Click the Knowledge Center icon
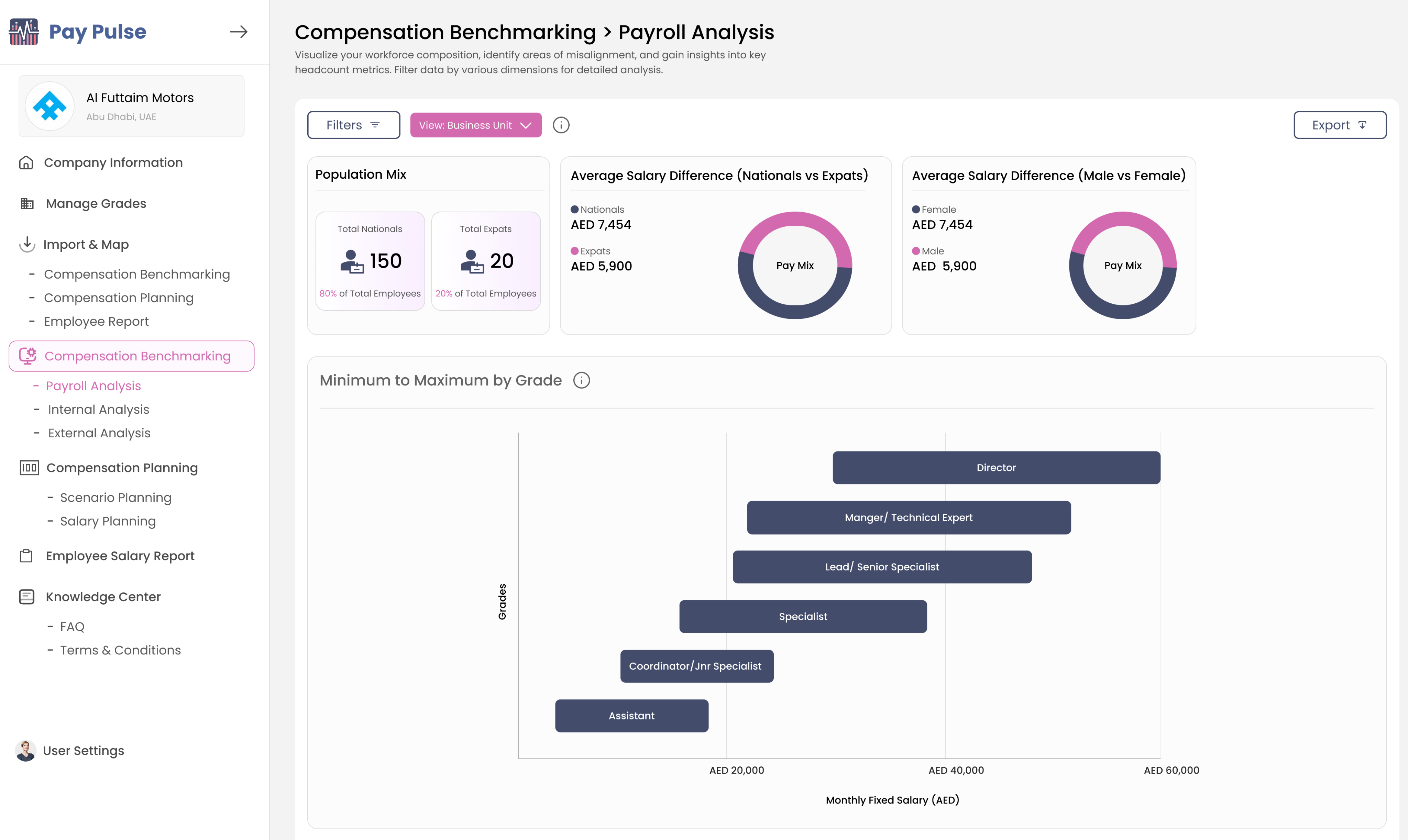Viewport: 1408px width, 840px height. [x=26, y=597]
